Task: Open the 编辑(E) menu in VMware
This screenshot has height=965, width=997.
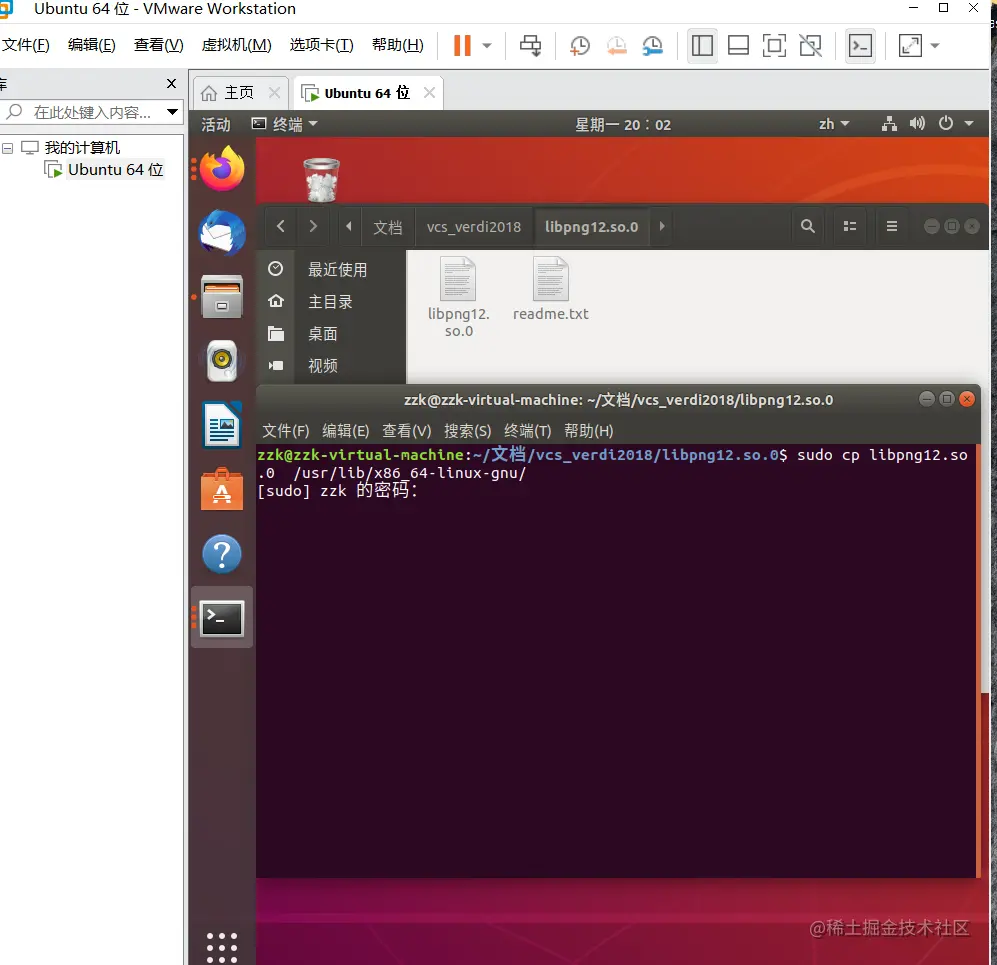Action: click(92, 45)
